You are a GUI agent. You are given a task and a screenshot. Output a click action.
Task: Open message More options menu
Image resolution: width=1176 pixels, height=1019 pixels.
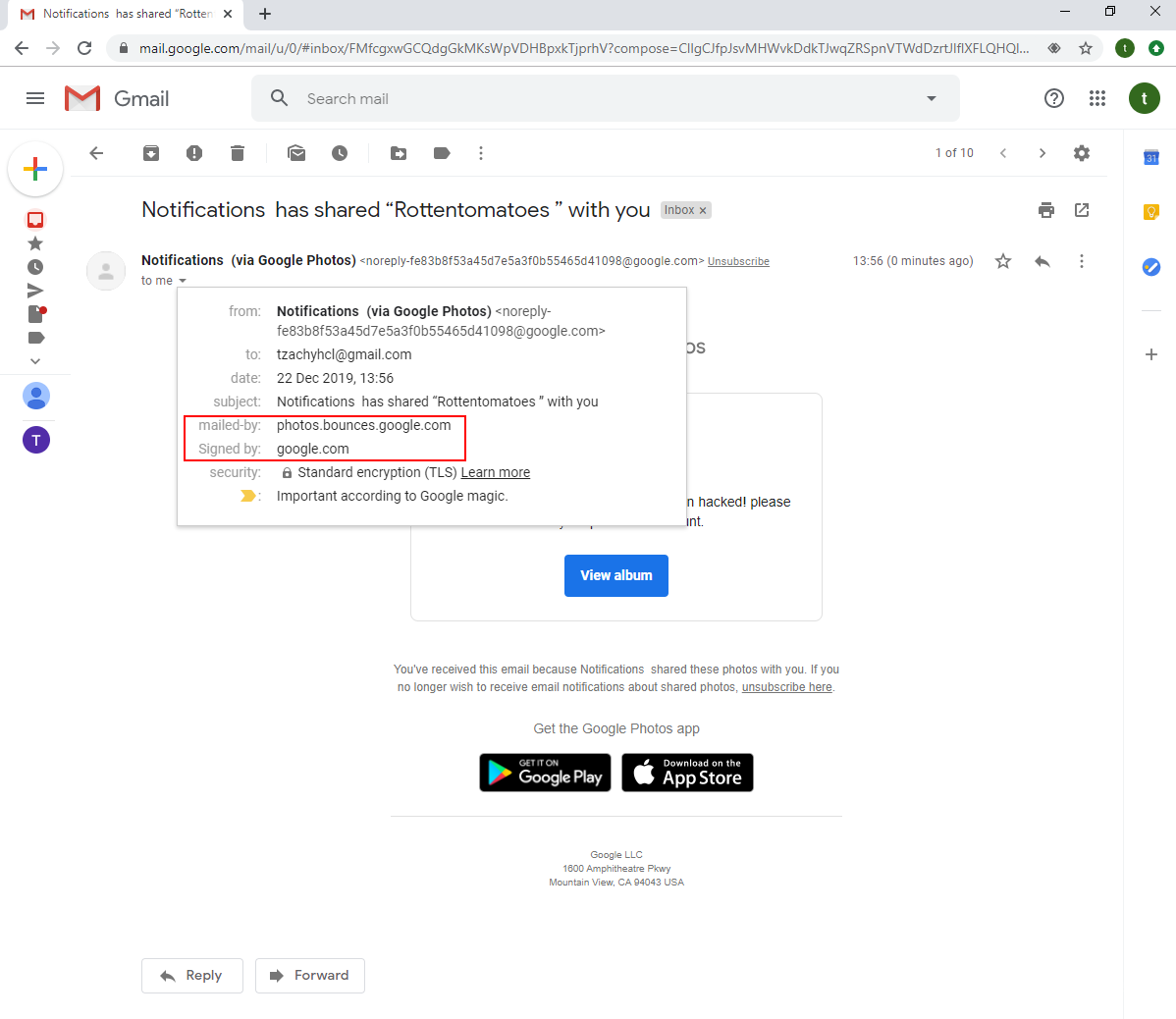[x=1081, y=261]
